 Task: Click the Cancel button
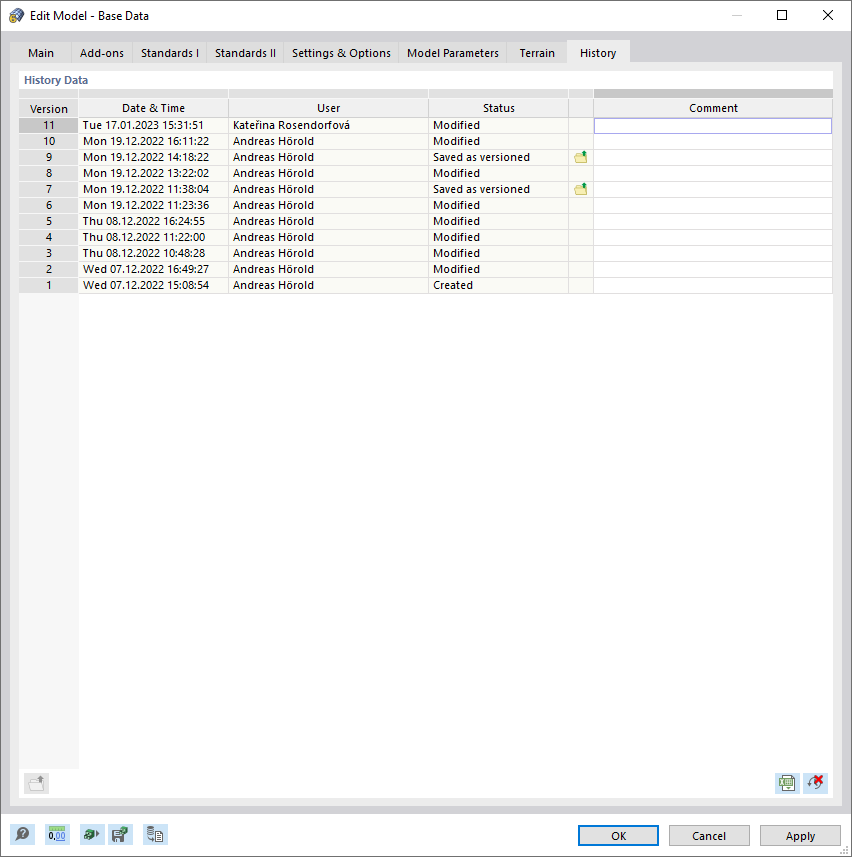(x=709, y=836)
